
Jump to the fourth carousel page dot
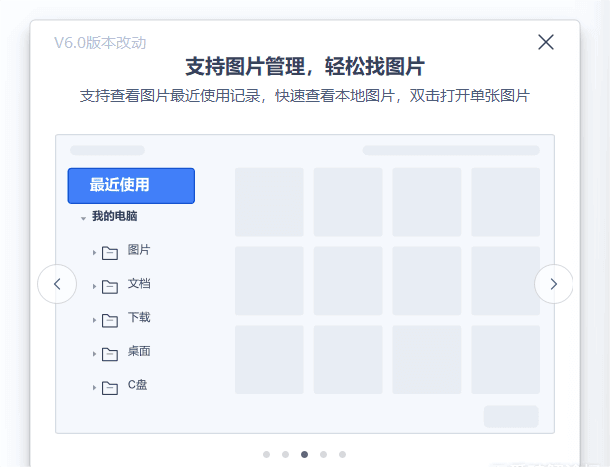[x=323, y=454]
